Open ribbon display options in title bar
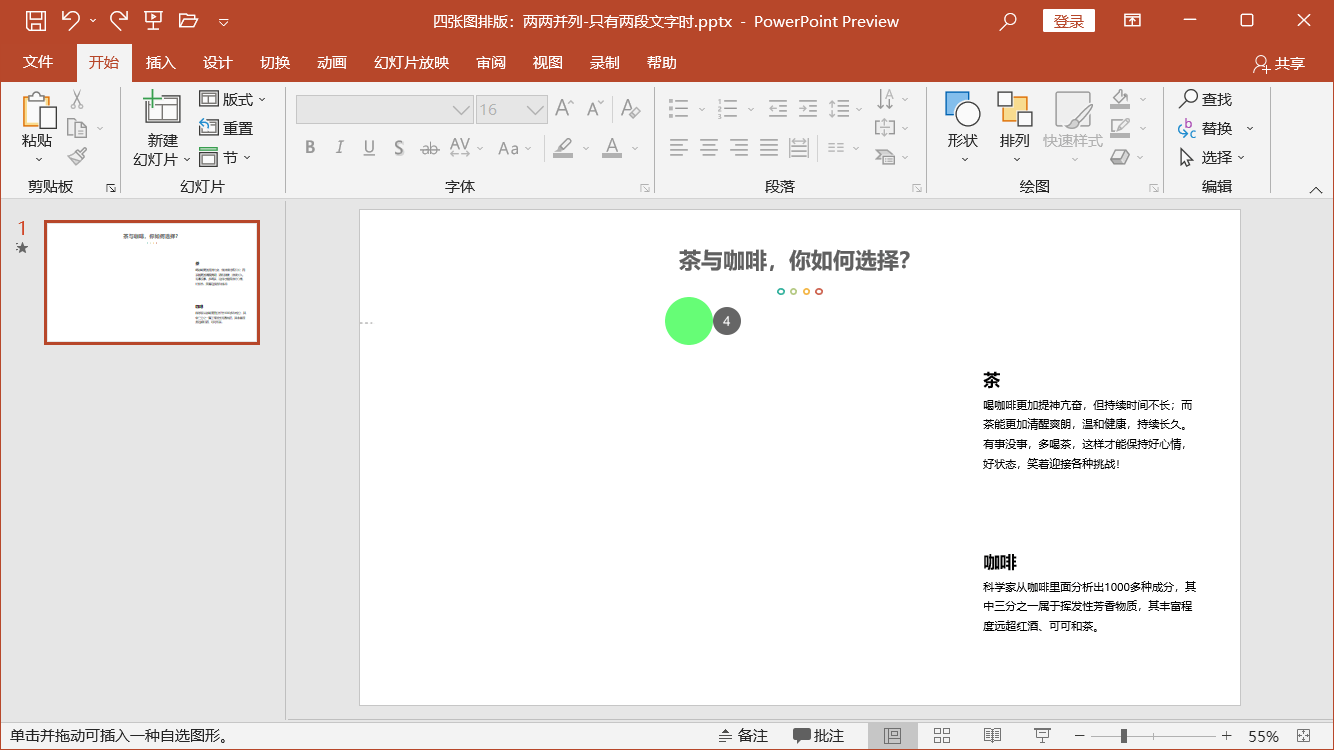1334x750 pixels. pos(1132,20)
